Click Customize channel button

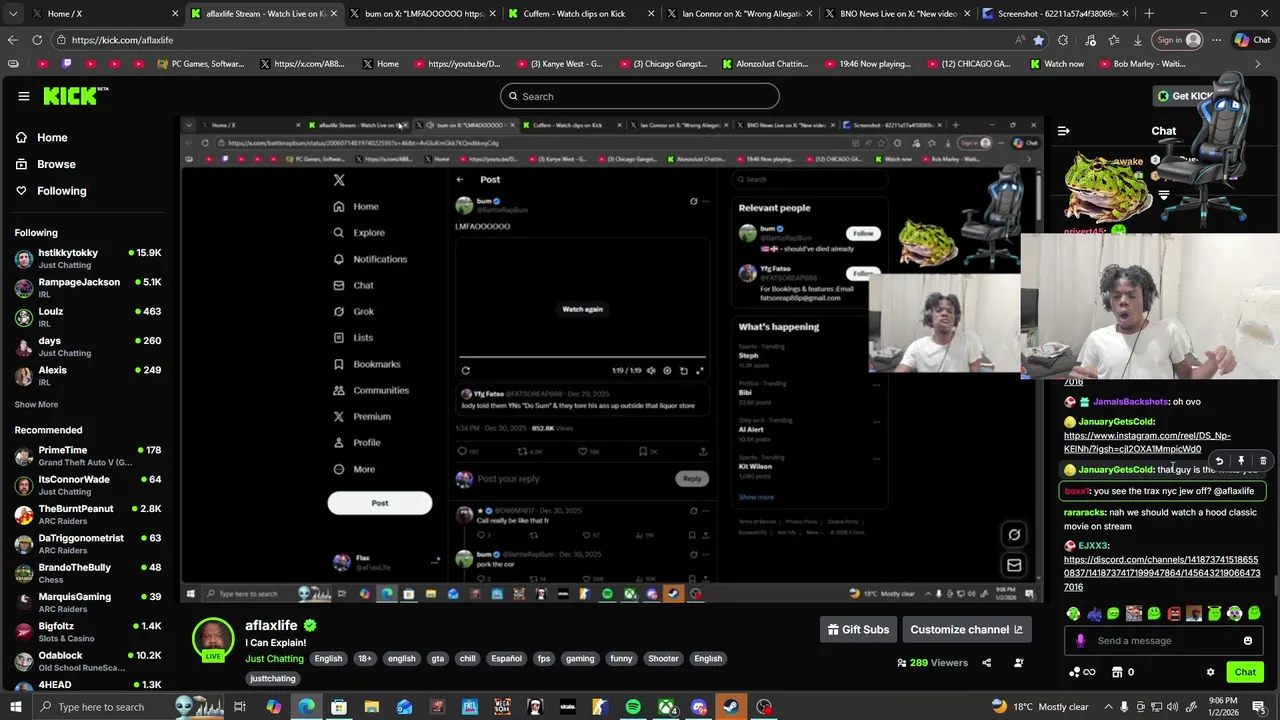pyautogui.click(x=966, y=630)
